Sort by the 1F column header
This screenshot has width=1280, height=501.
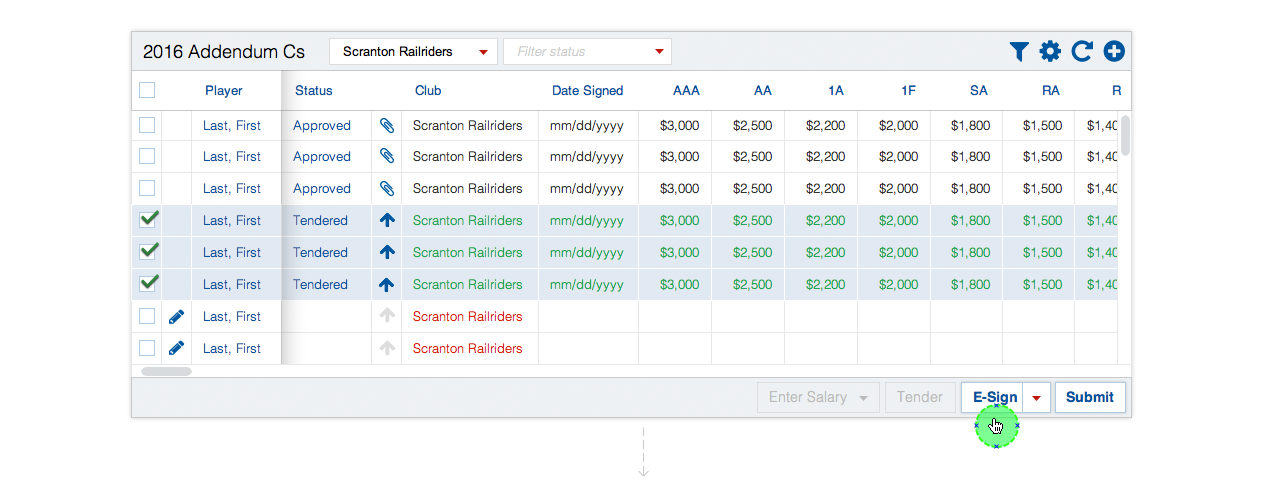coord(908,91)
